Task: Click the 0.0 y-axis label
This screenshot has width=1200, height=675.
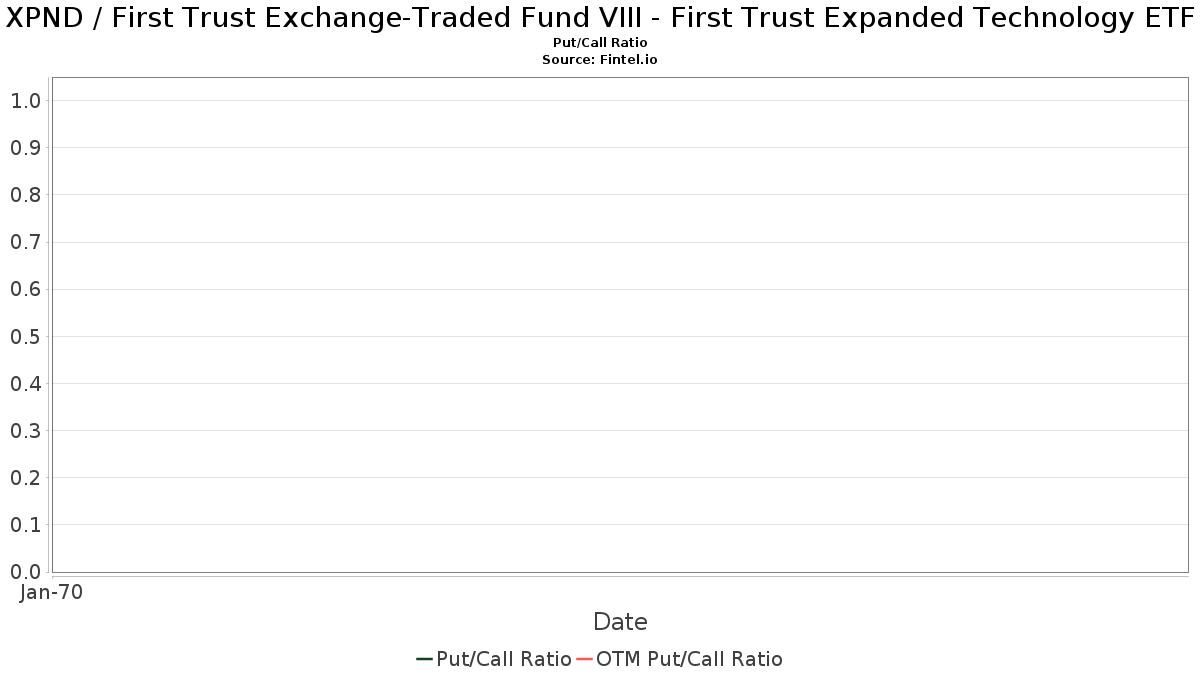Action: click(x=26, y=572)
